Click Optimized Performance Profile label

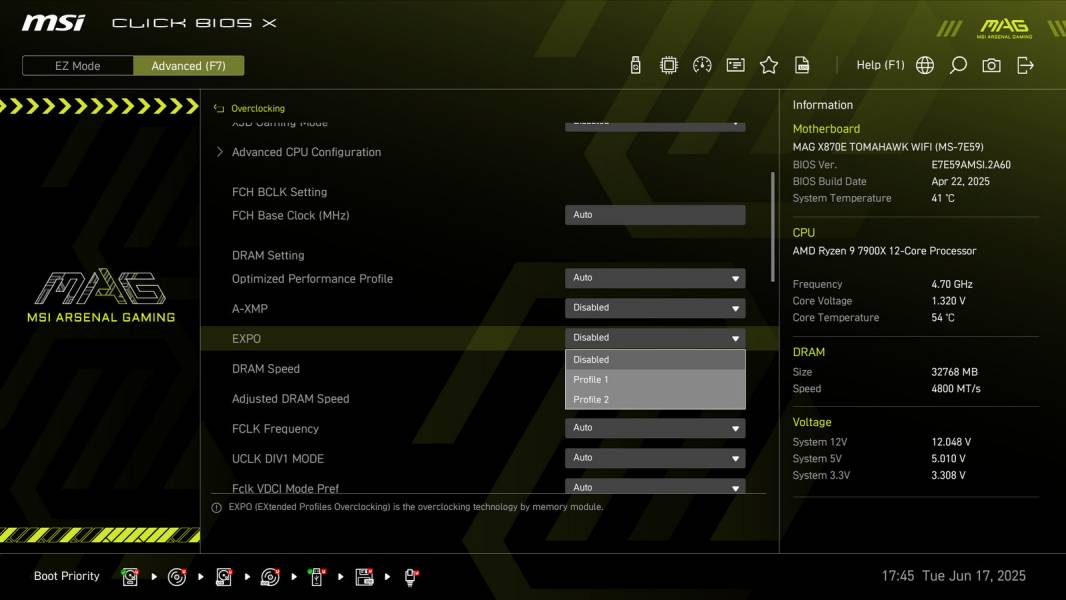[x=312, y=279]
